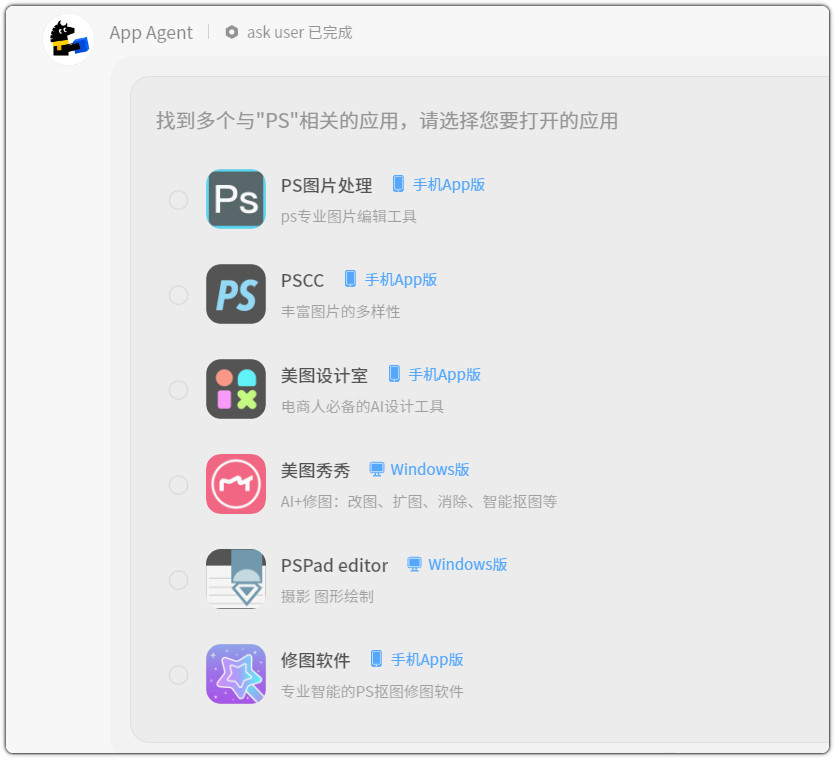The height and width of the screenshot is (759, 835).
Task: Click the monitor icon next to 美图秀秀
Action: tap(376, 469)
